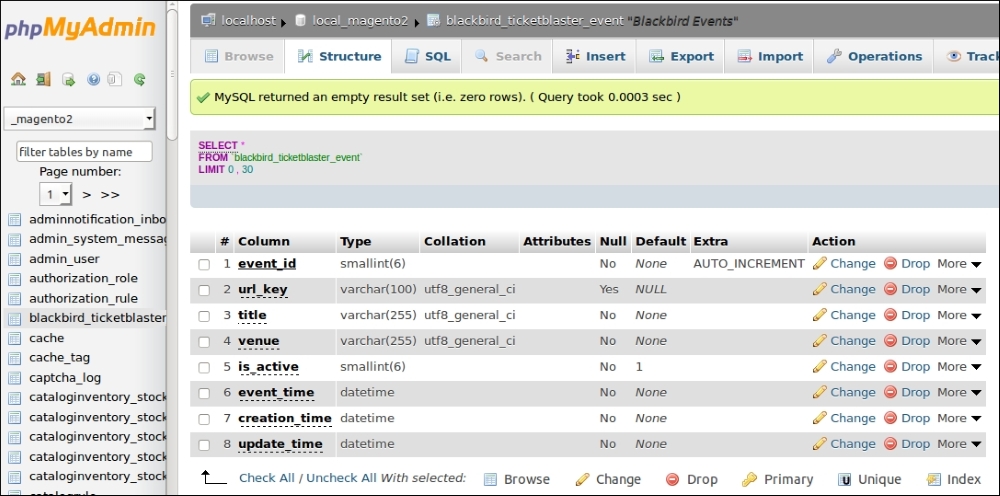Viewport: 1000px width, 496px height.
Task: Open the Page number dropdown
Action: pyautogui.click(x=55, y=194)
